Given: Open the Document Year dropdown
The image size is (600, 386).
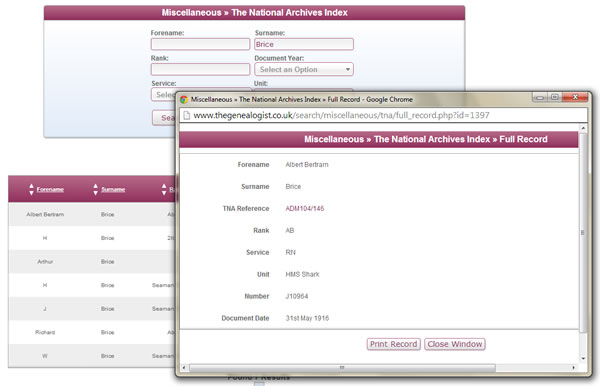Looking at the screenshot, I should [x=304, y=69].
